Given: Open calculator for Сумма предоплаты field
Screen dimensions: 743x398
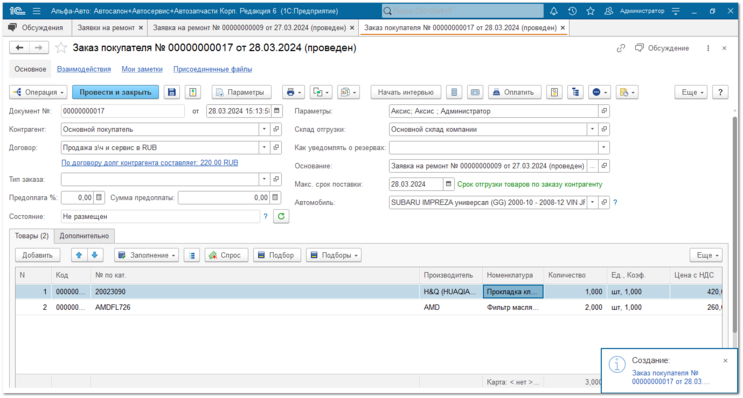Looking at the screenshot, I should [276, 198].
